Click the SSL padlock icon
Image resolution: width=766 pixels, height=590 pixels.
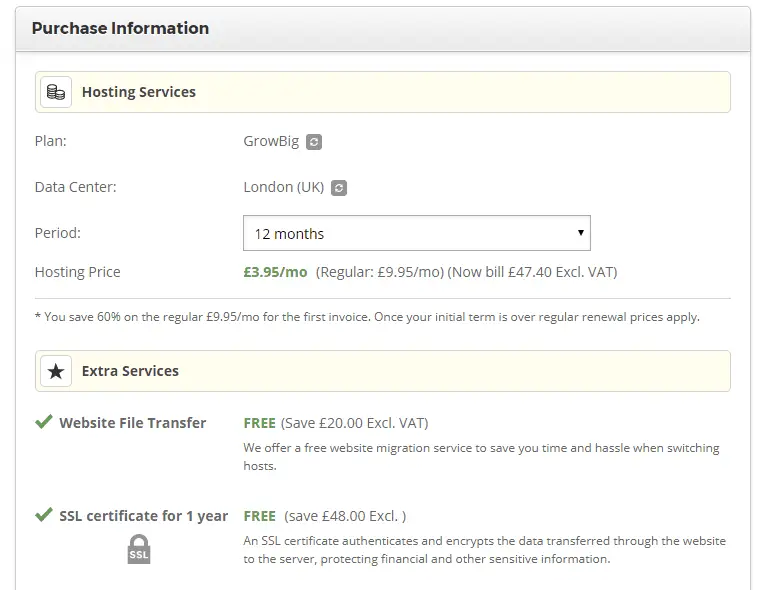coord(139,549)
